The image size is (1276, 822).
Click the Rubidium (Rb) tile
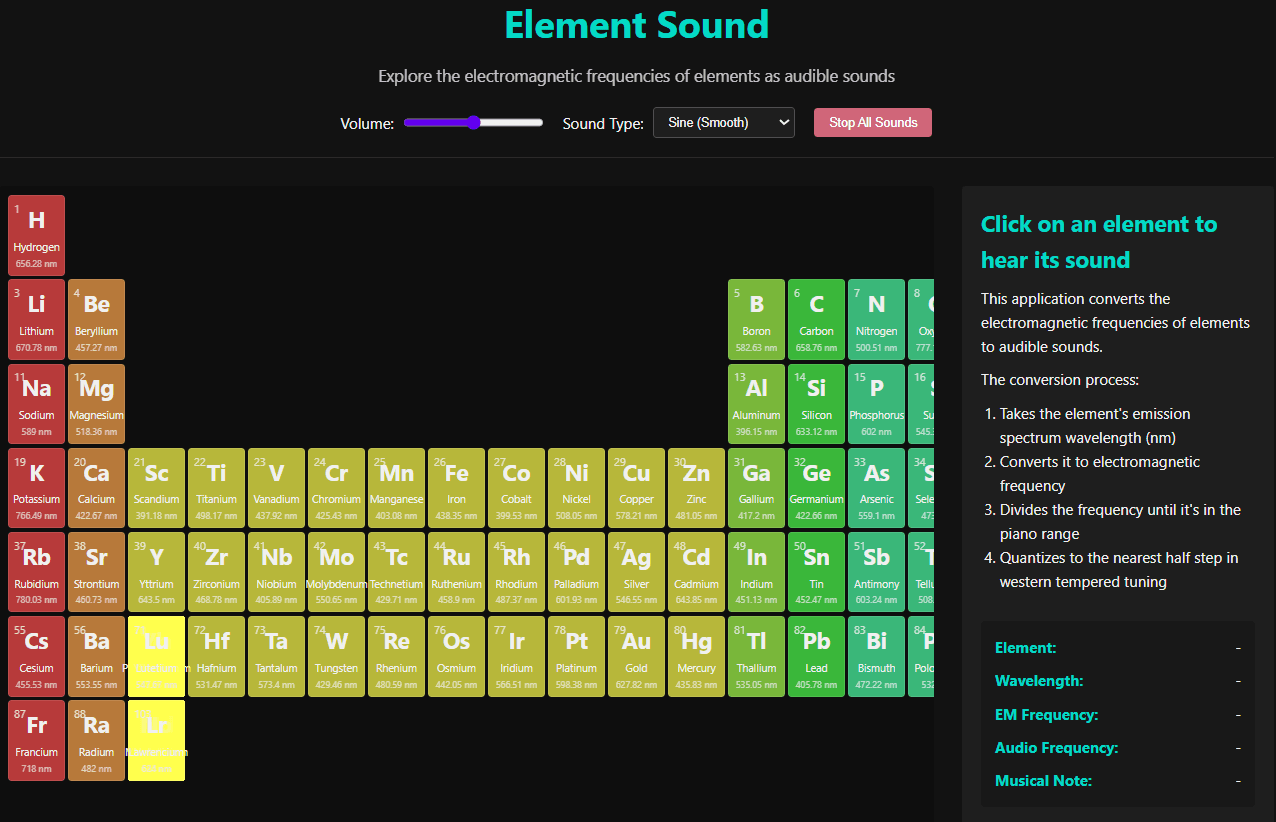pos(36,572)
